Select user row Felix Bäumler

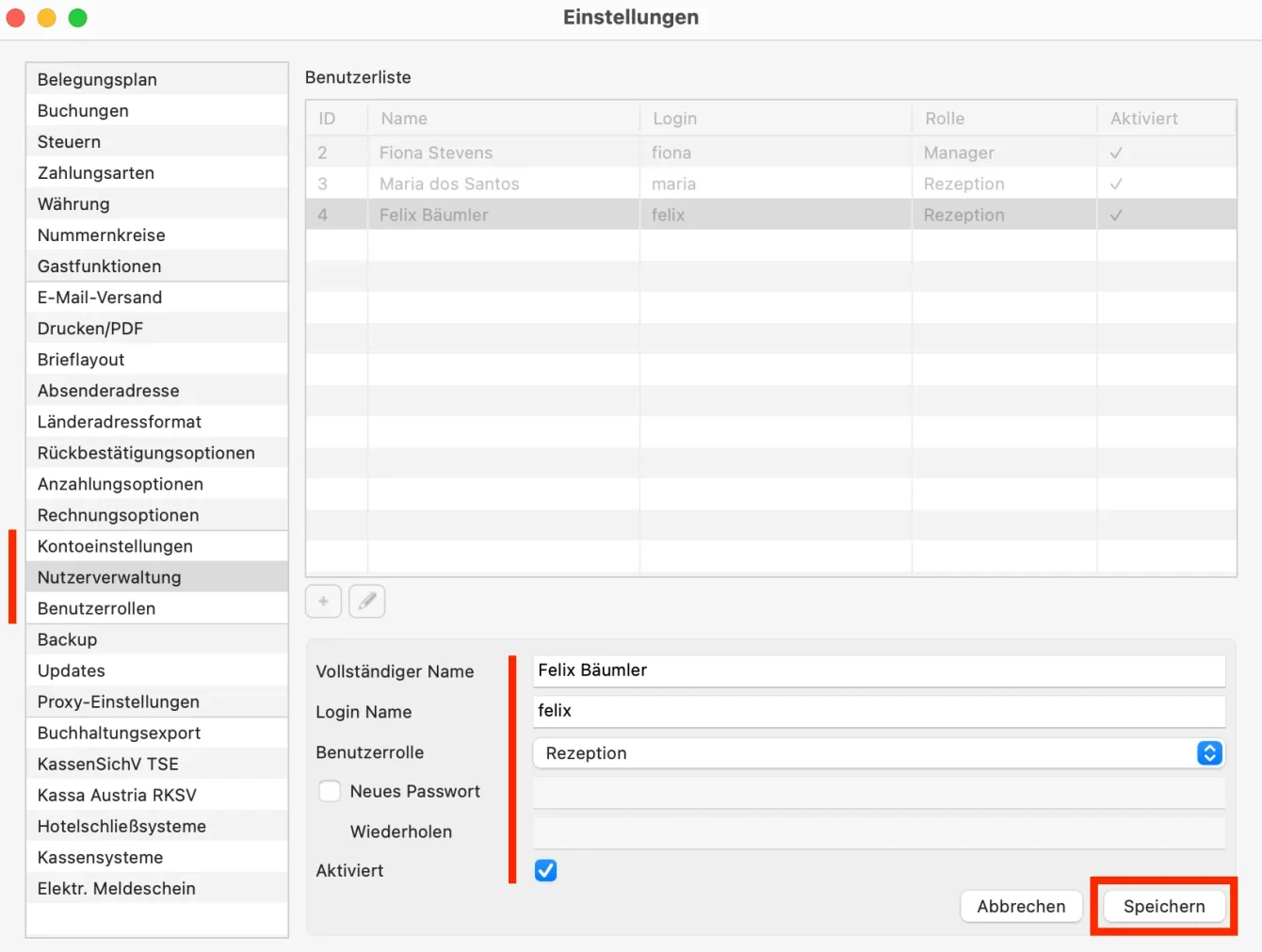point(771,214)
